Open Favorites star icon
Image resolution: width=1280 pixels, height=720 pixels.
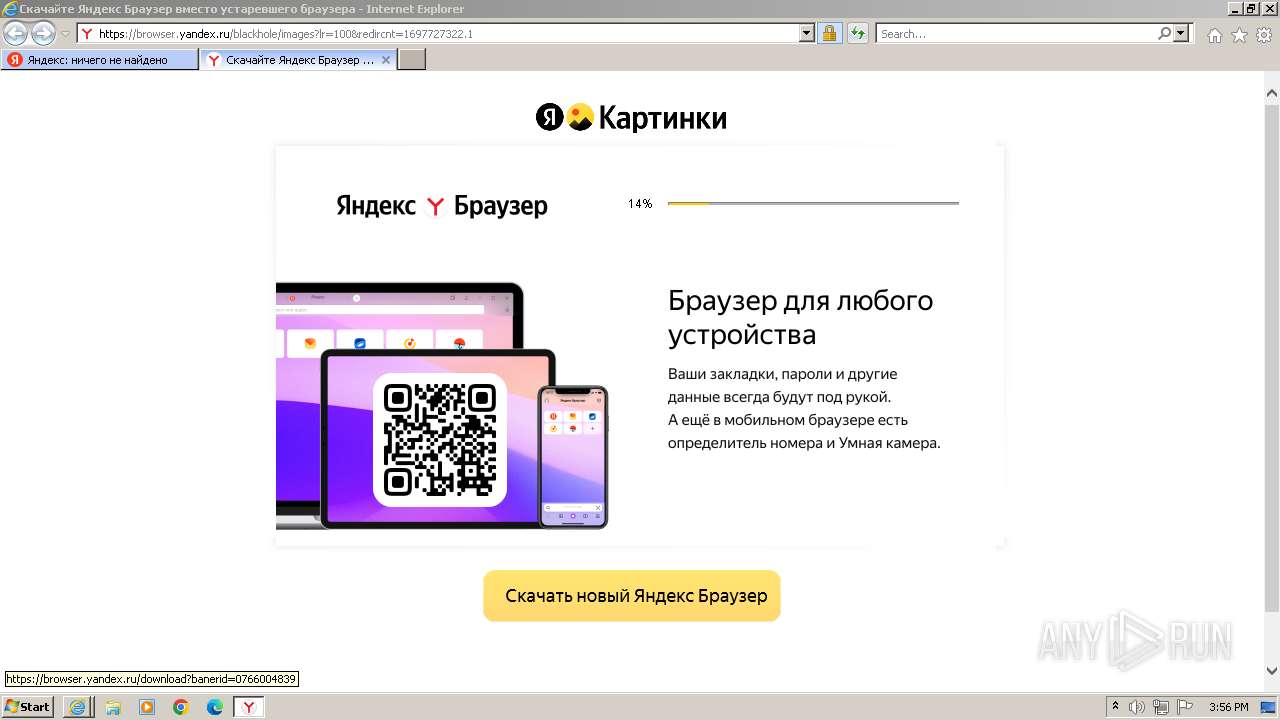tap(1239, 35)
